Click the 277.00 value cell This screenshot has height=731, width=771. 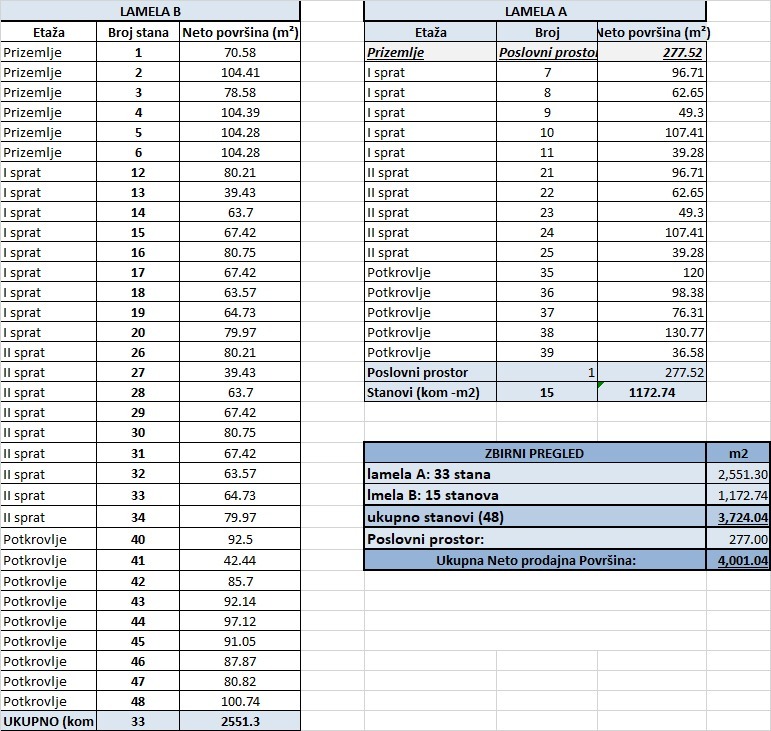(x=738, y=539)
